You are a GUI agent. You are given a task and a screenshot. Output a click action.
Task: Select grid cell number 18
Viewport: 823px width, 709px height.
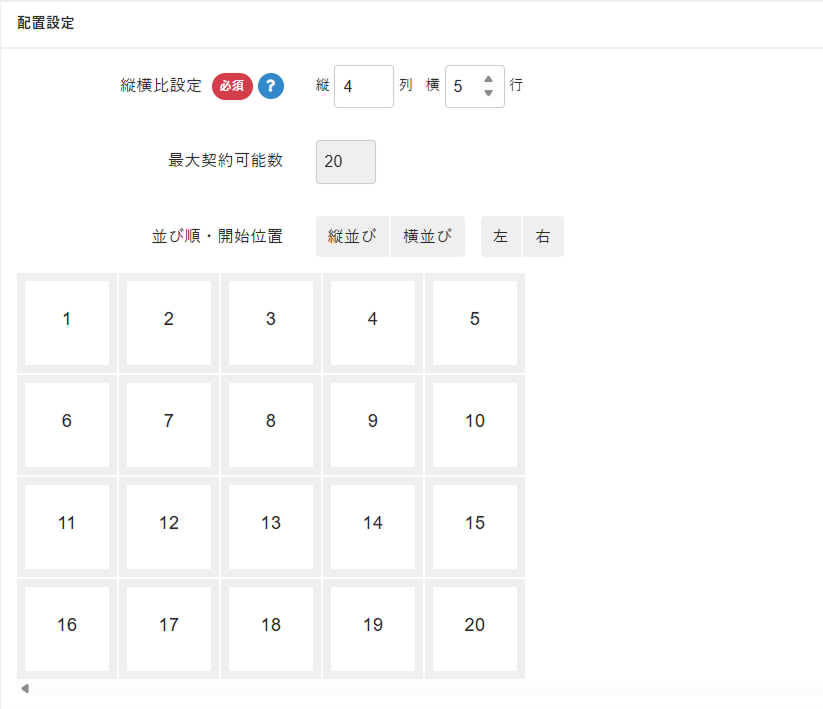[271, 629]
